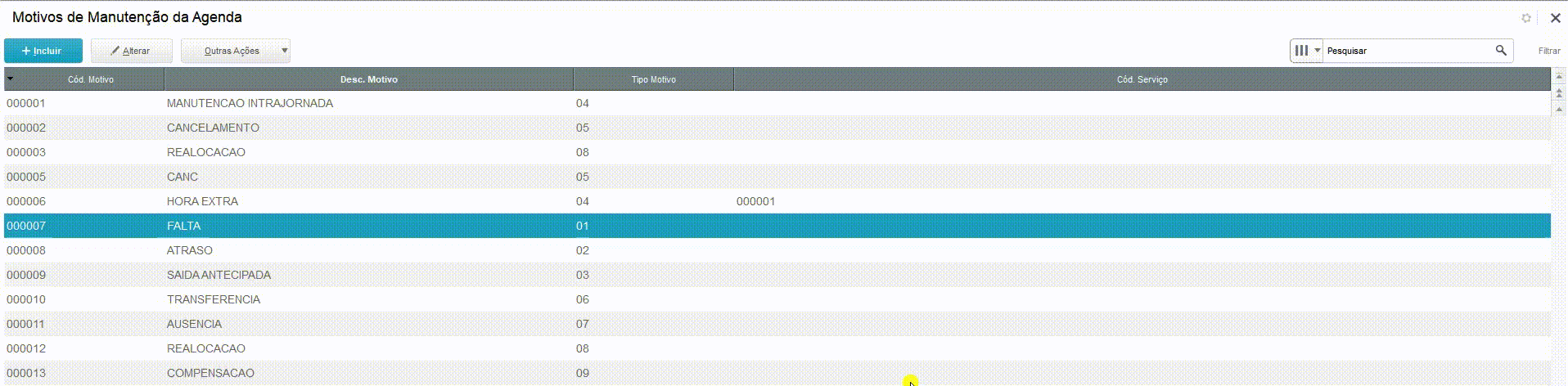Click service code 000001 cell
This screenshot has height=386, width=1568.
pyautogui.click(x=755, y=201)
